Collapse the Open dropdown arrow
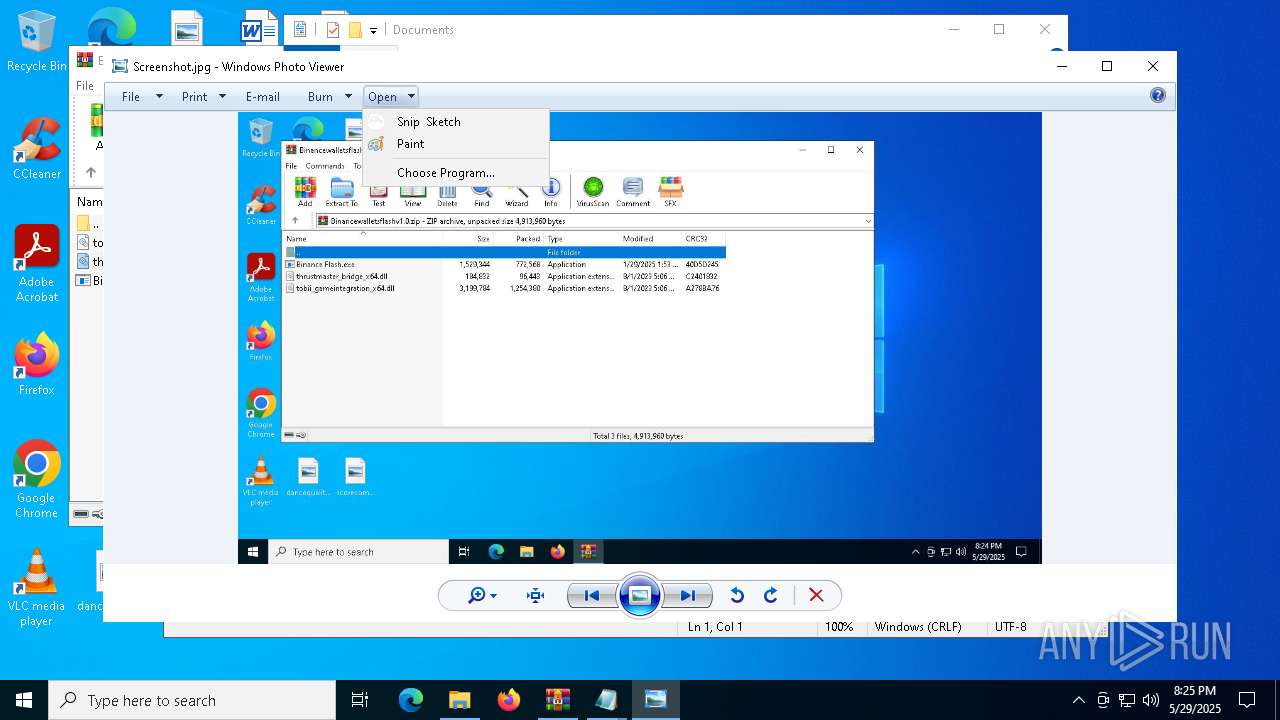1280x720 pixels. point(411,97)
